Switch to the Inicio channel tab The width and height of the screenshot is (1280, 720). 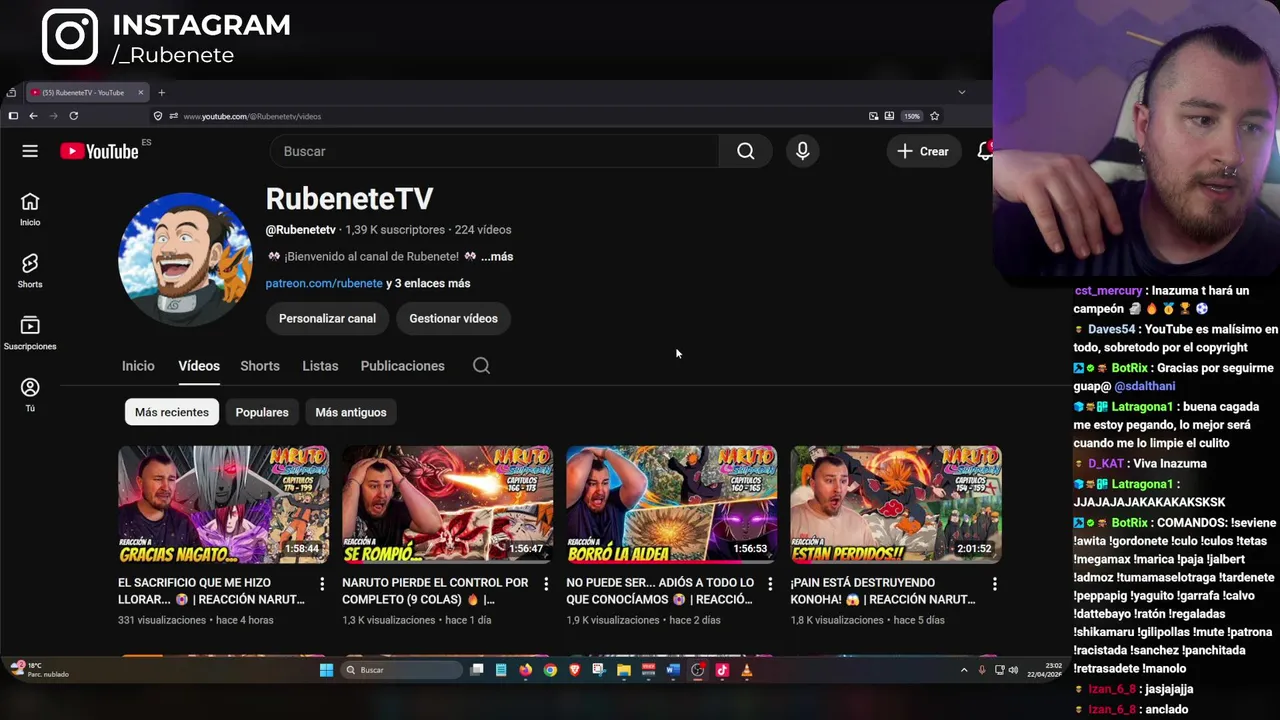pos(138,366)
